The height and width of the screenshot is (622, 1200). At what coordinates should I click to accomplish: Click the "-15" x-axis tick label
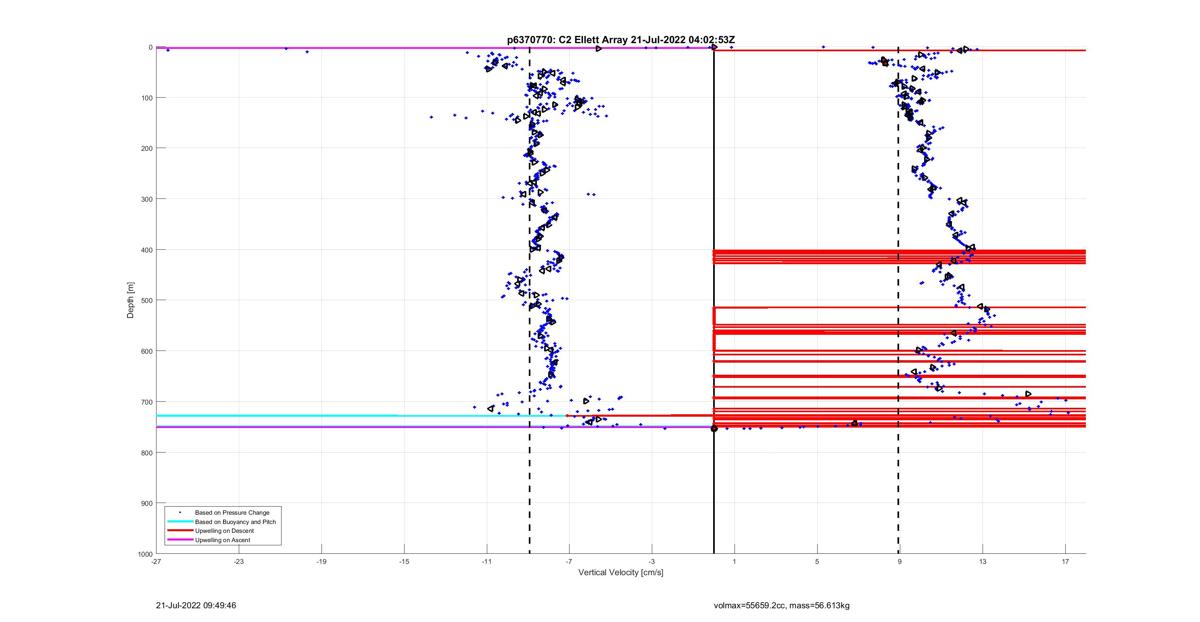tap(404, 561)
